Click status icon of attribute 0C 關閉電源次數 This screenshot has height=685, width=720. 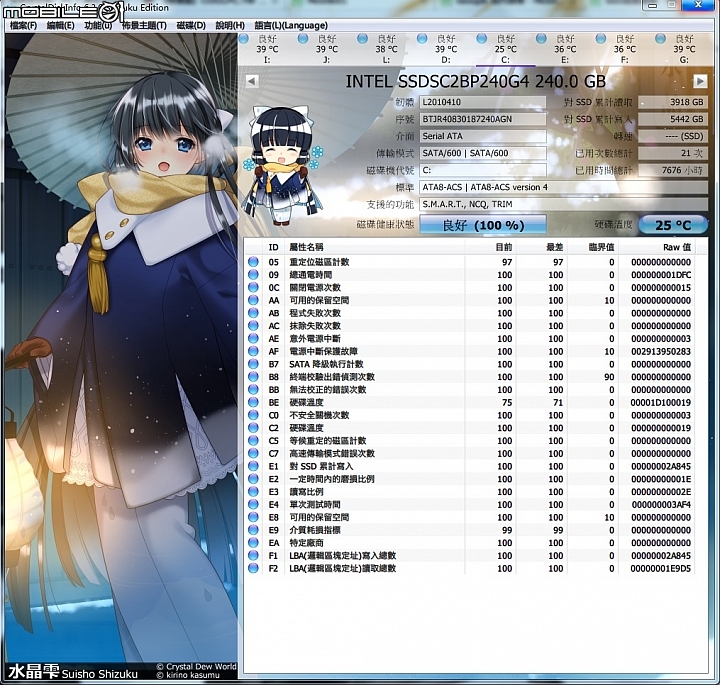[x=253, y=287]
